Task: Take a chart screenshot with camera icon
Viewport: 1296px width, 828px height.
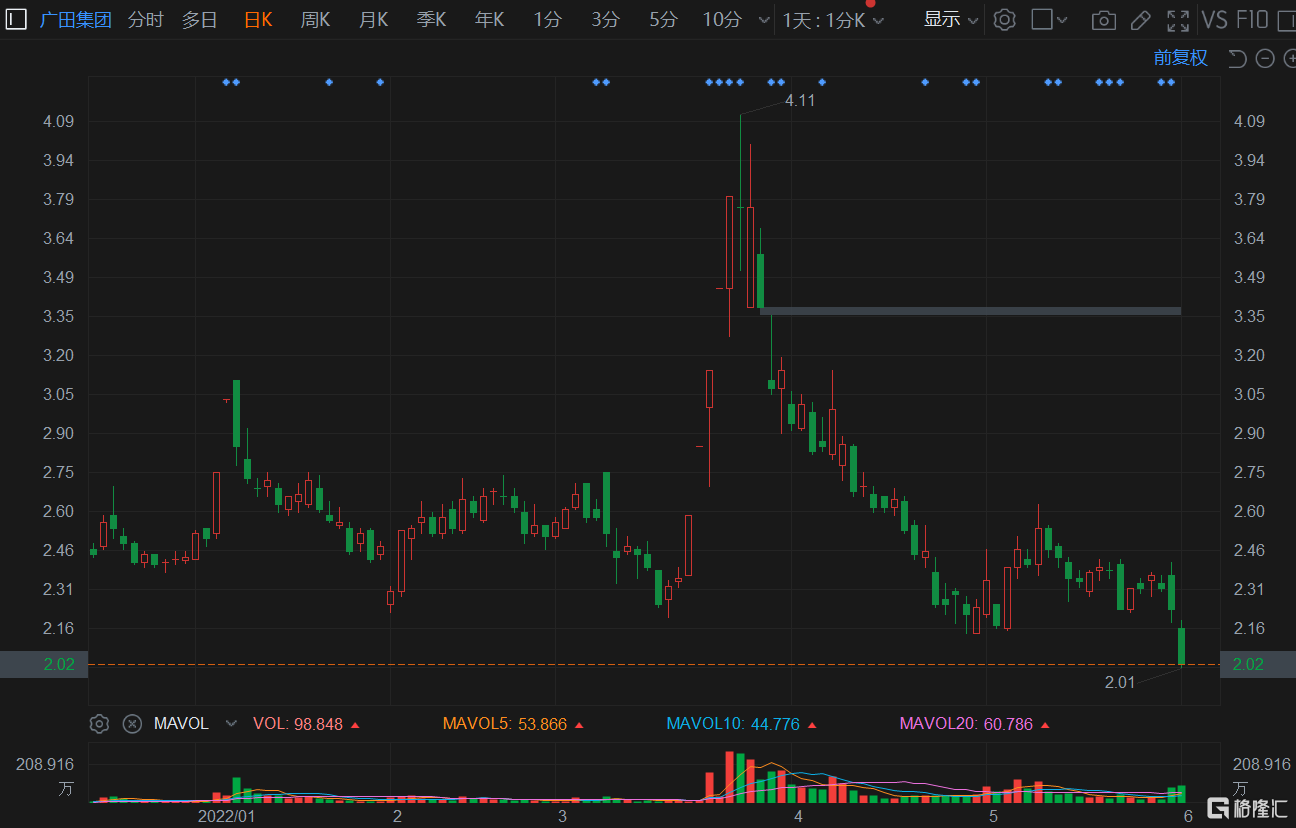Action: (x=1103, y=20)
